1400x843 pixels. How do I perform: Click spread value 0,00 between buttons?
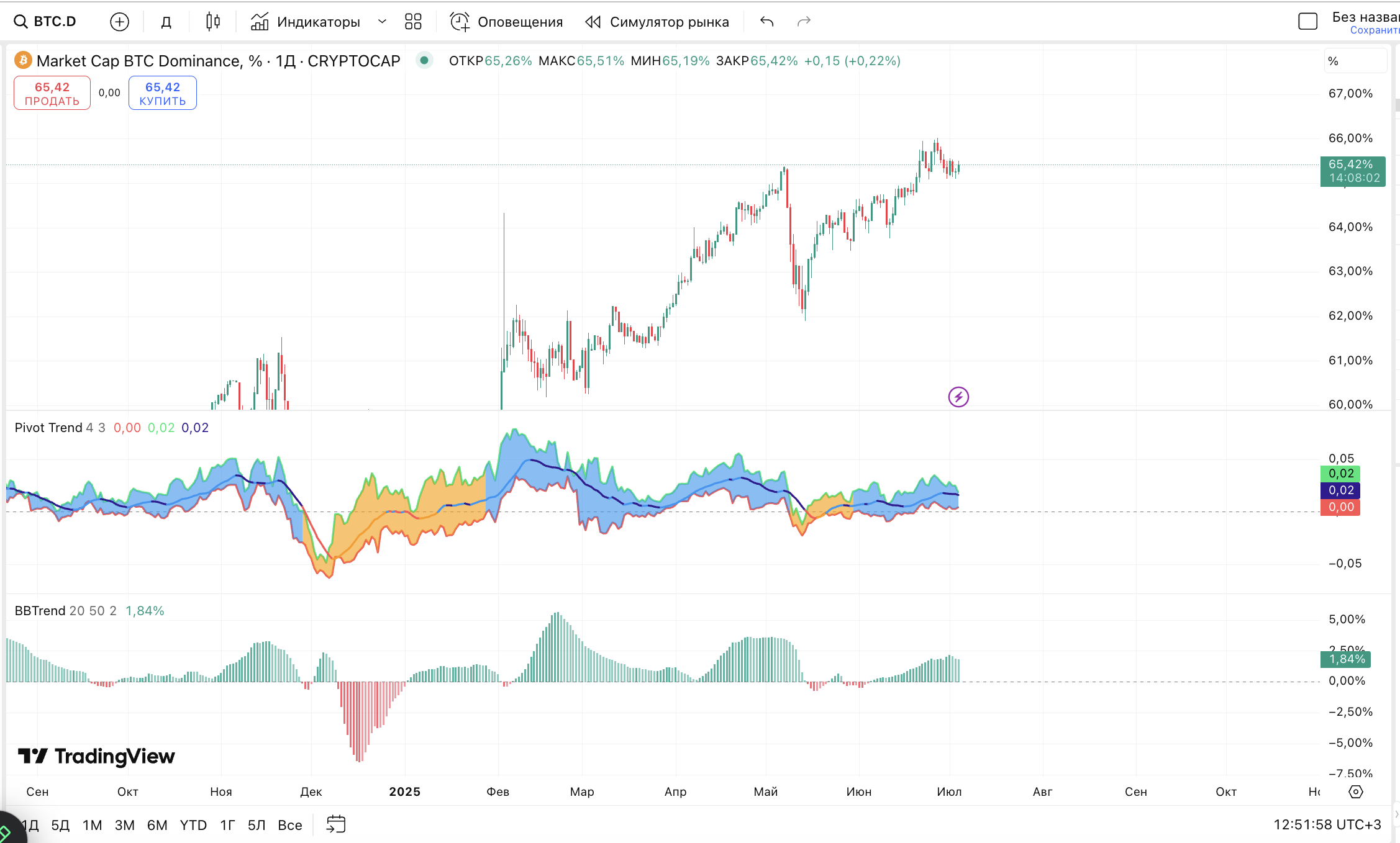[109, 92]
